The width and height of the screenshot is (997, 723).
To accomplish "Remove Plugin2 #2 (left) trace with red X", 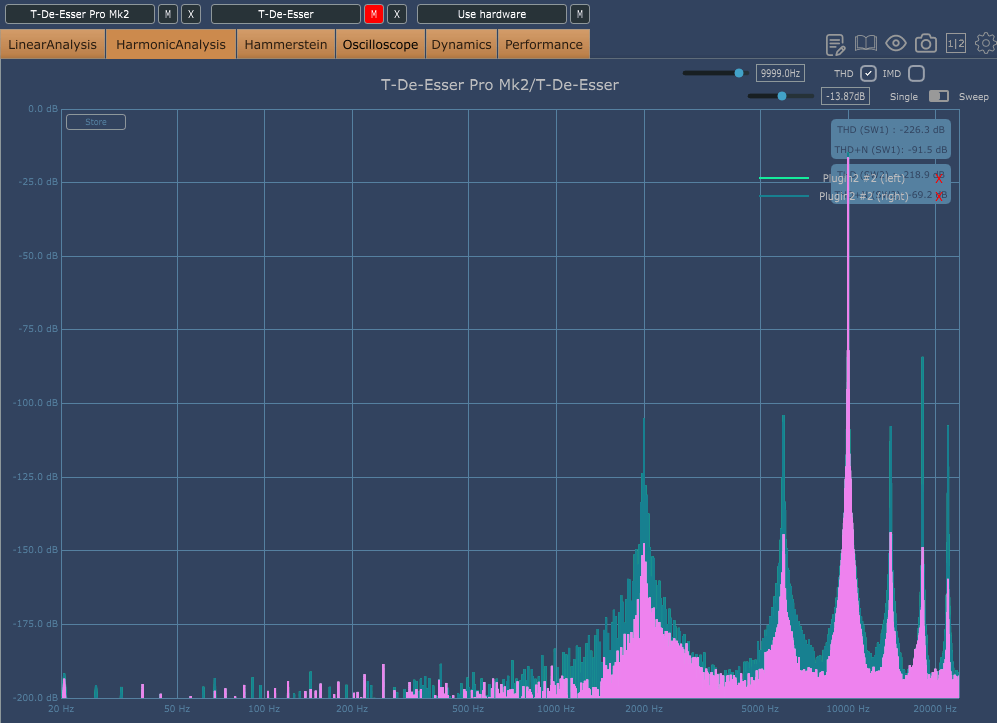I will pyautogui.click(x=939, y=179).
